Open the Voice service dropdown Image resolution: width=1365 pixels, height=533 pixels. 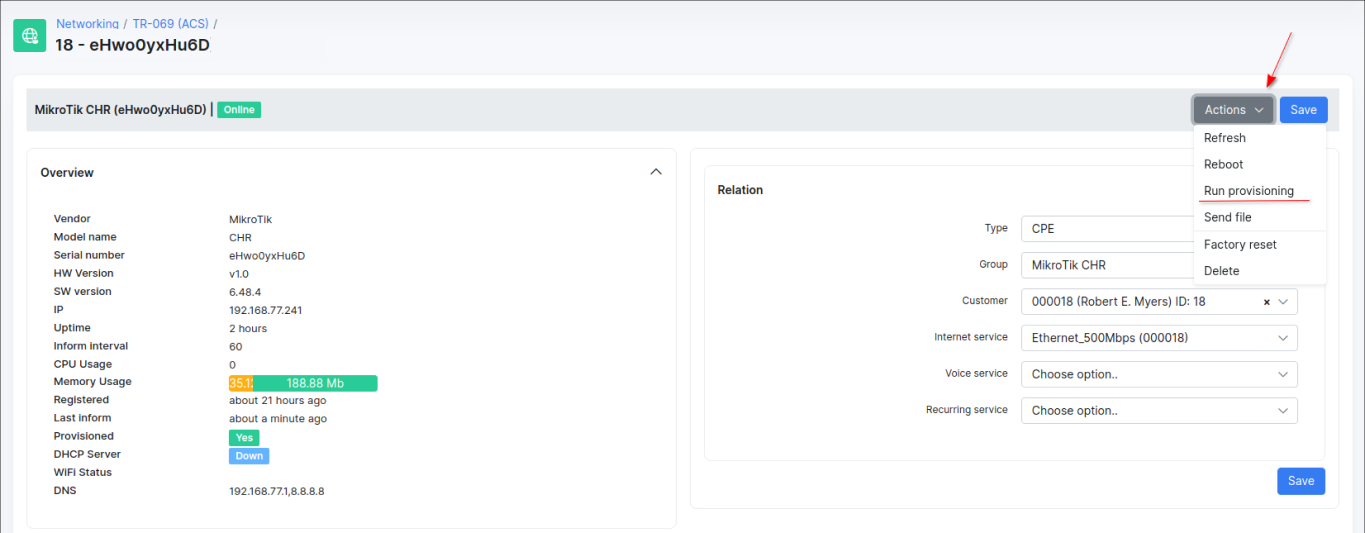(x=1158, y=374)
